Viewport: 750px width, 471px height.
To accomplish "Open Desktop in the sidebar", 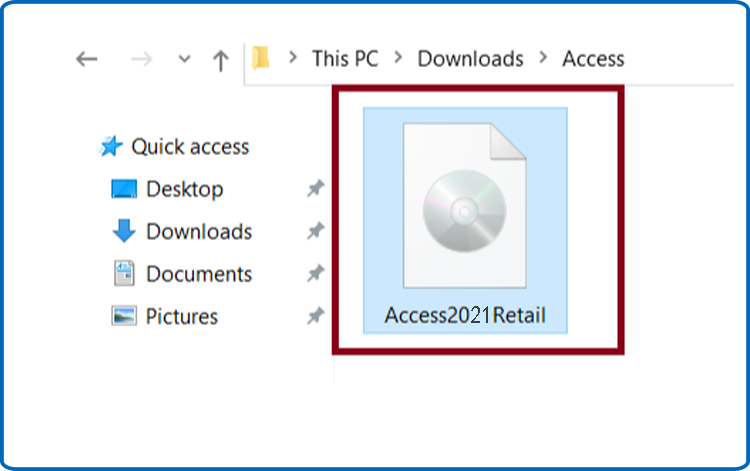I will pyautogui.click(x=185, y=189).
